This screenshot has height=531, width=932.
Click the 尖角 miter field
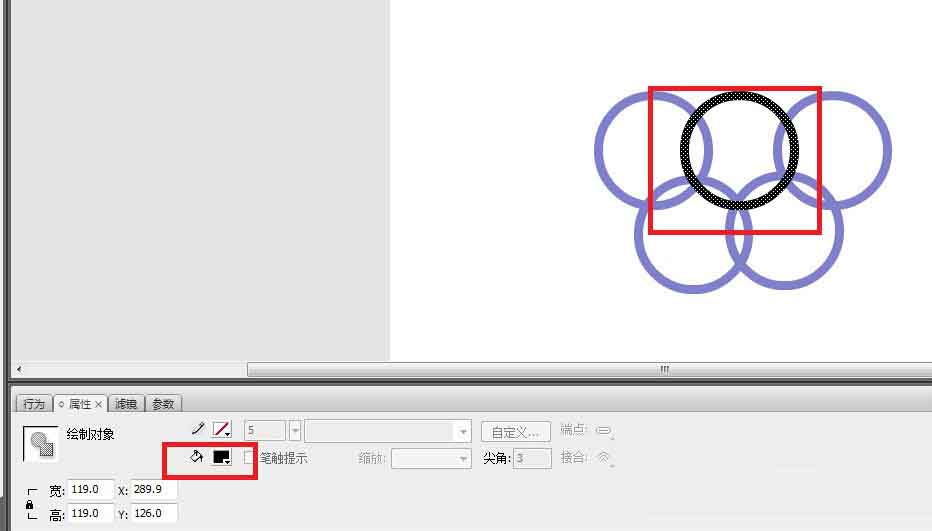pyautogui.click(x=532, y=458)
